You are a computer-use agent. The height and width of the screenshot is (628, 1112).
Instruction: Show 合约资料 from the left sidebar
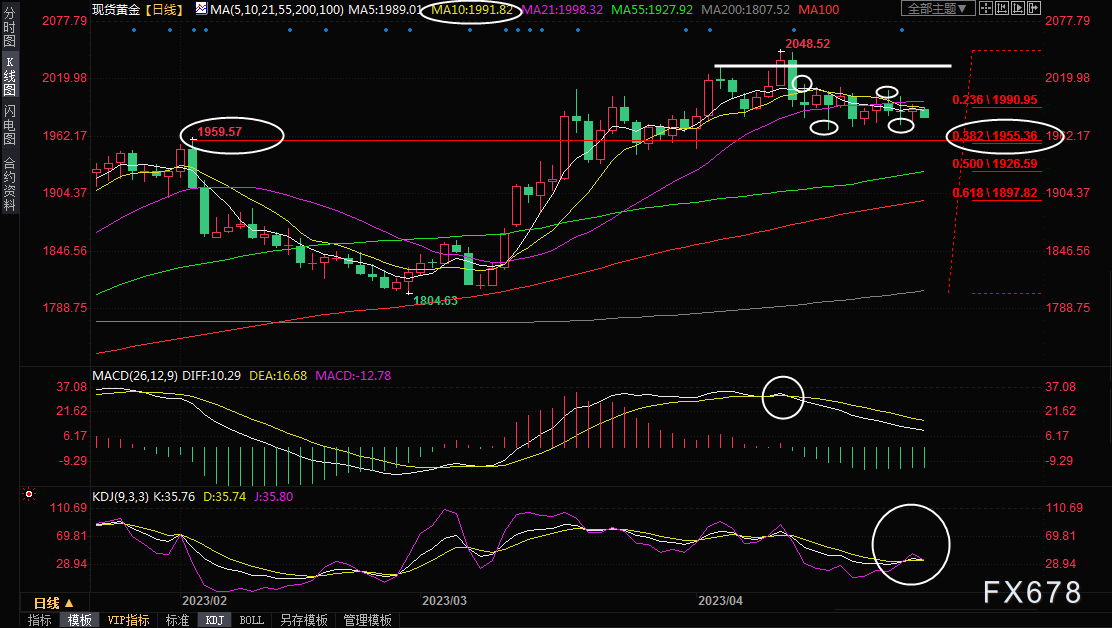pyautogui.click(x=9, y=183)
